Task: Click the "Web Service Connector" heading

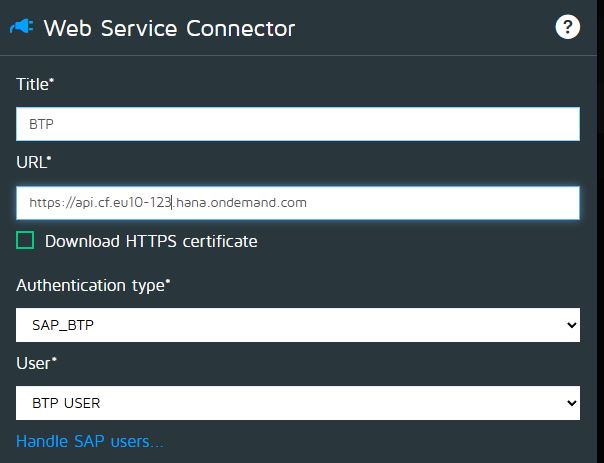Action: (x=169, y=28)
